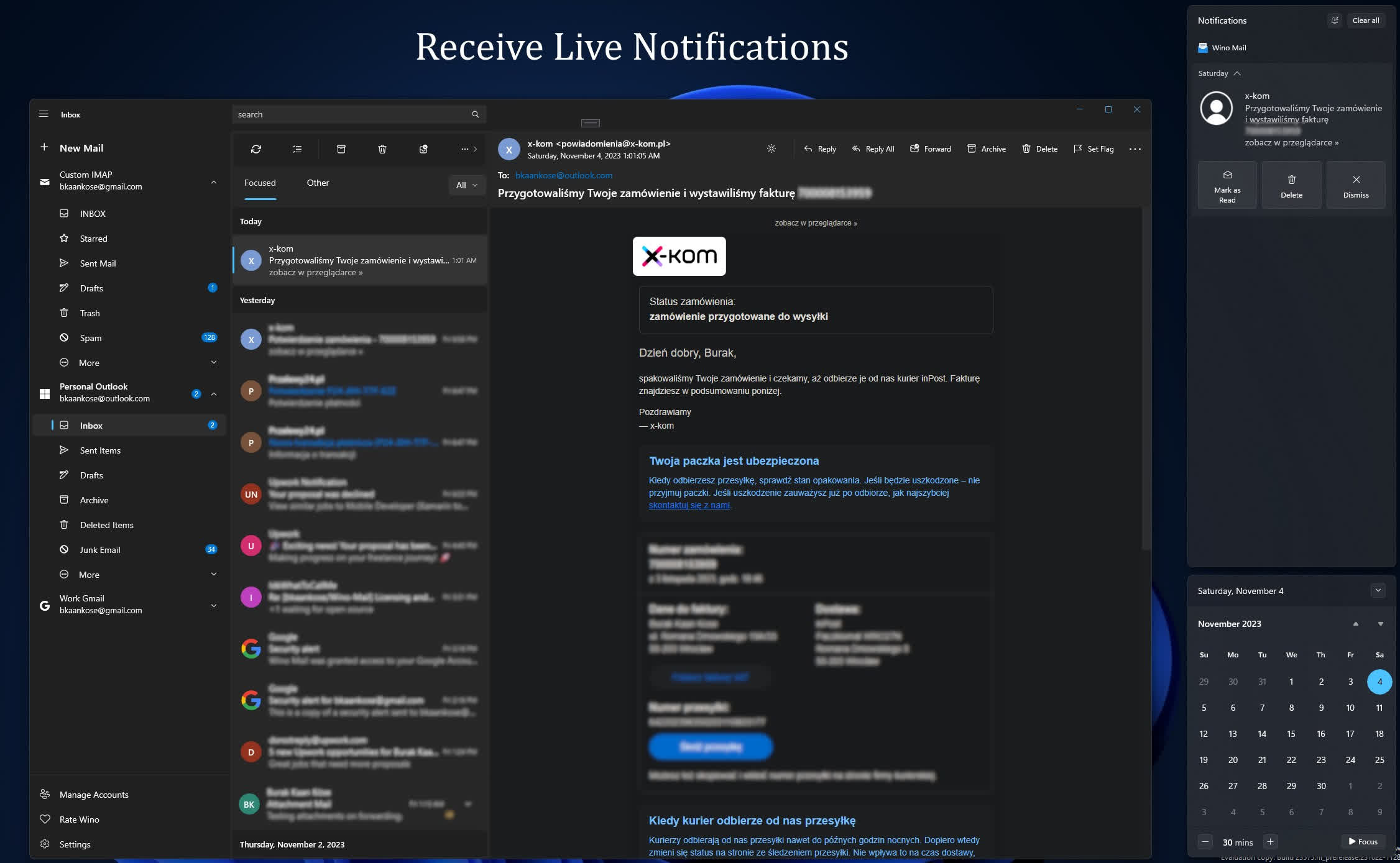
Task: Click the search magnifier icon
Action: [x=476, y=114]
